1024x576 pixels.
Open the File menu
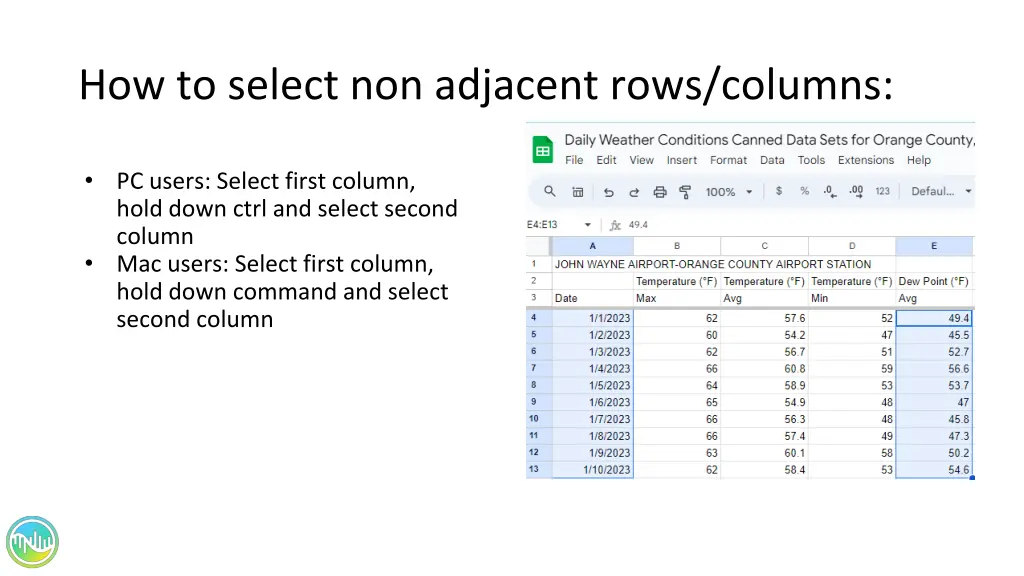point(574,160)
